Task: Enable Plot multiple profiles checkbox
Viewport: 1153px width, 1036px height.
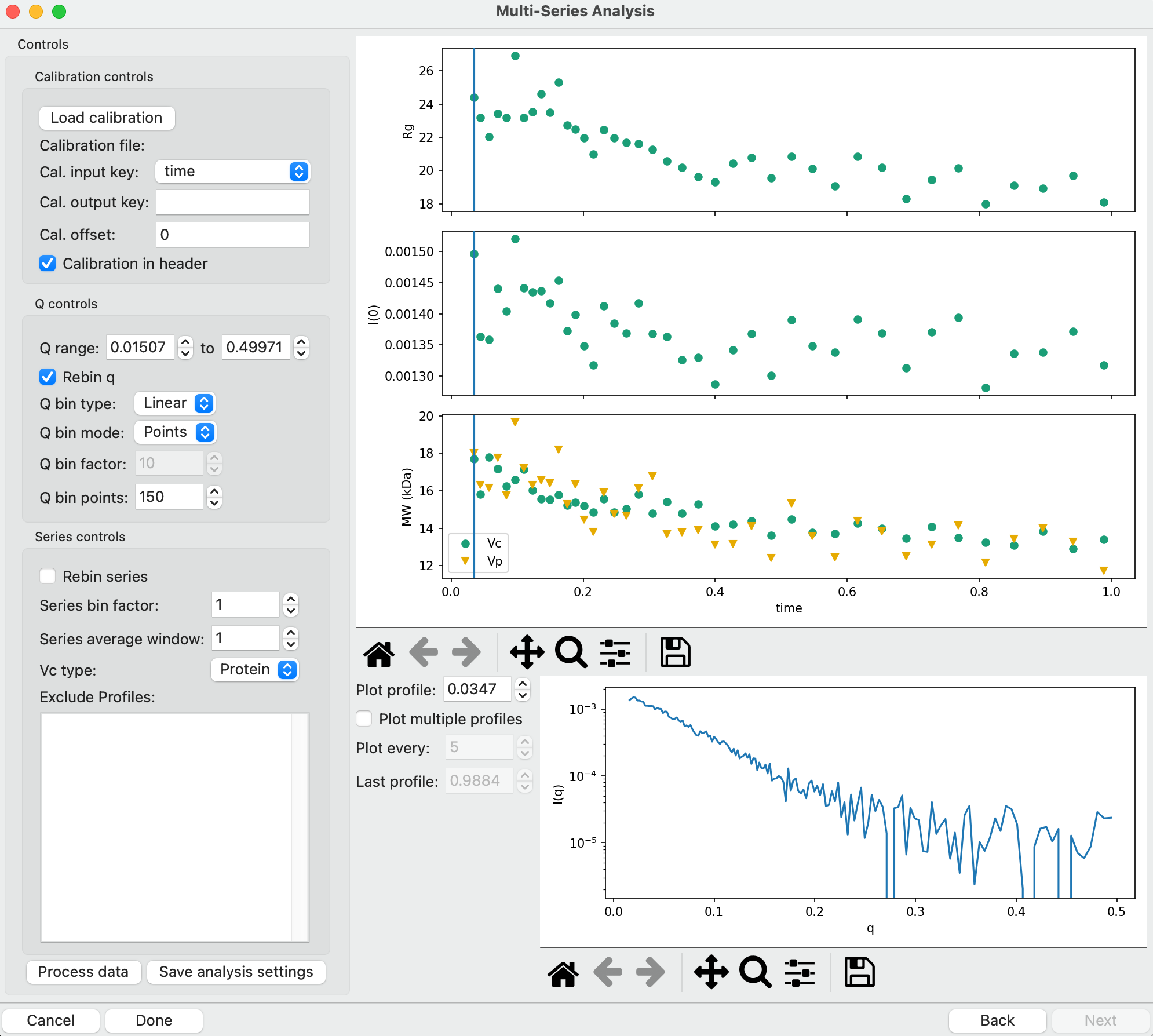Action: tap(364, 719)
